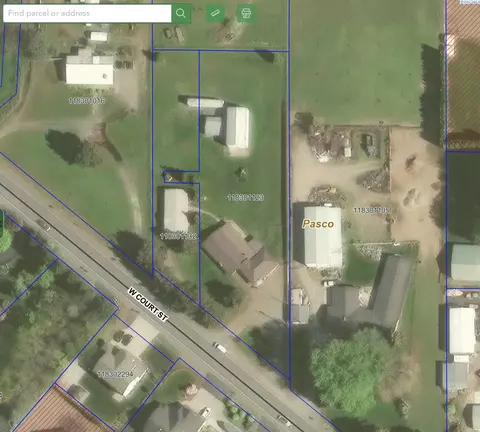The width and height of the screenshot is (480, 432).
Task: Select parcel label 118302294
Action: [116, 375]
